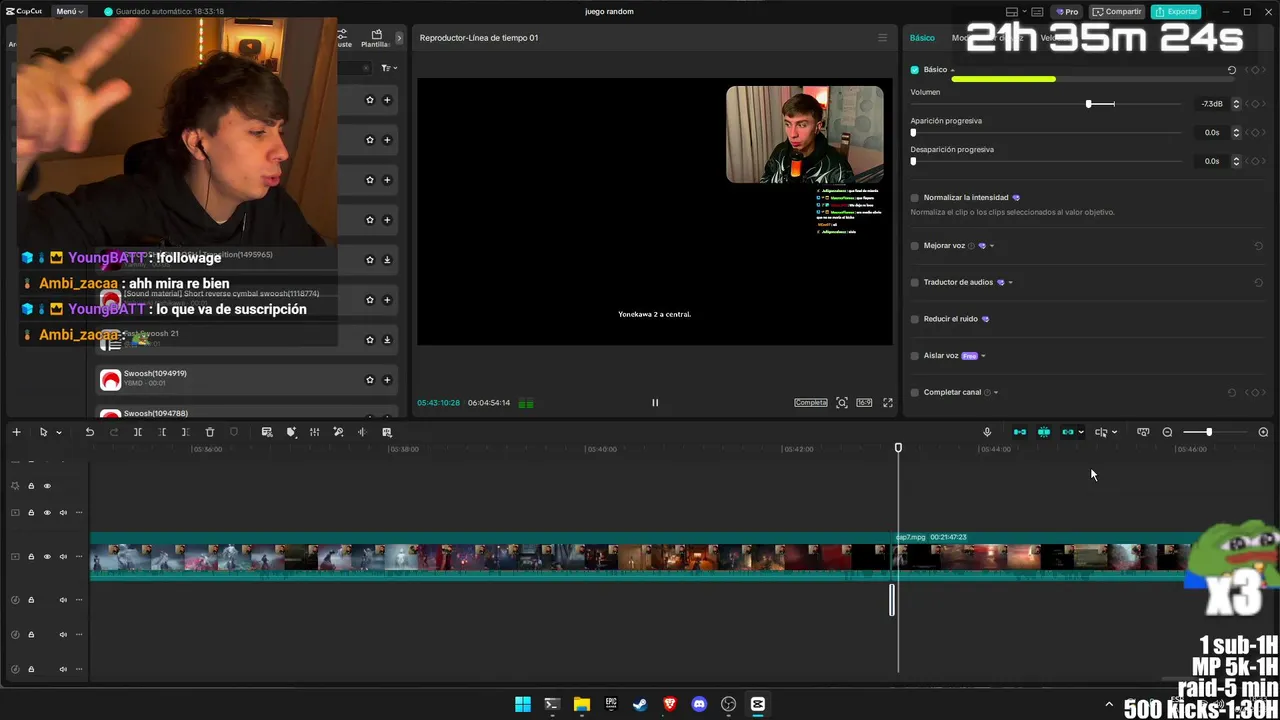Screen dimensions: 1280x720
Task: Download the Fast Swoosh 21 sound
Action: point(387,340)
